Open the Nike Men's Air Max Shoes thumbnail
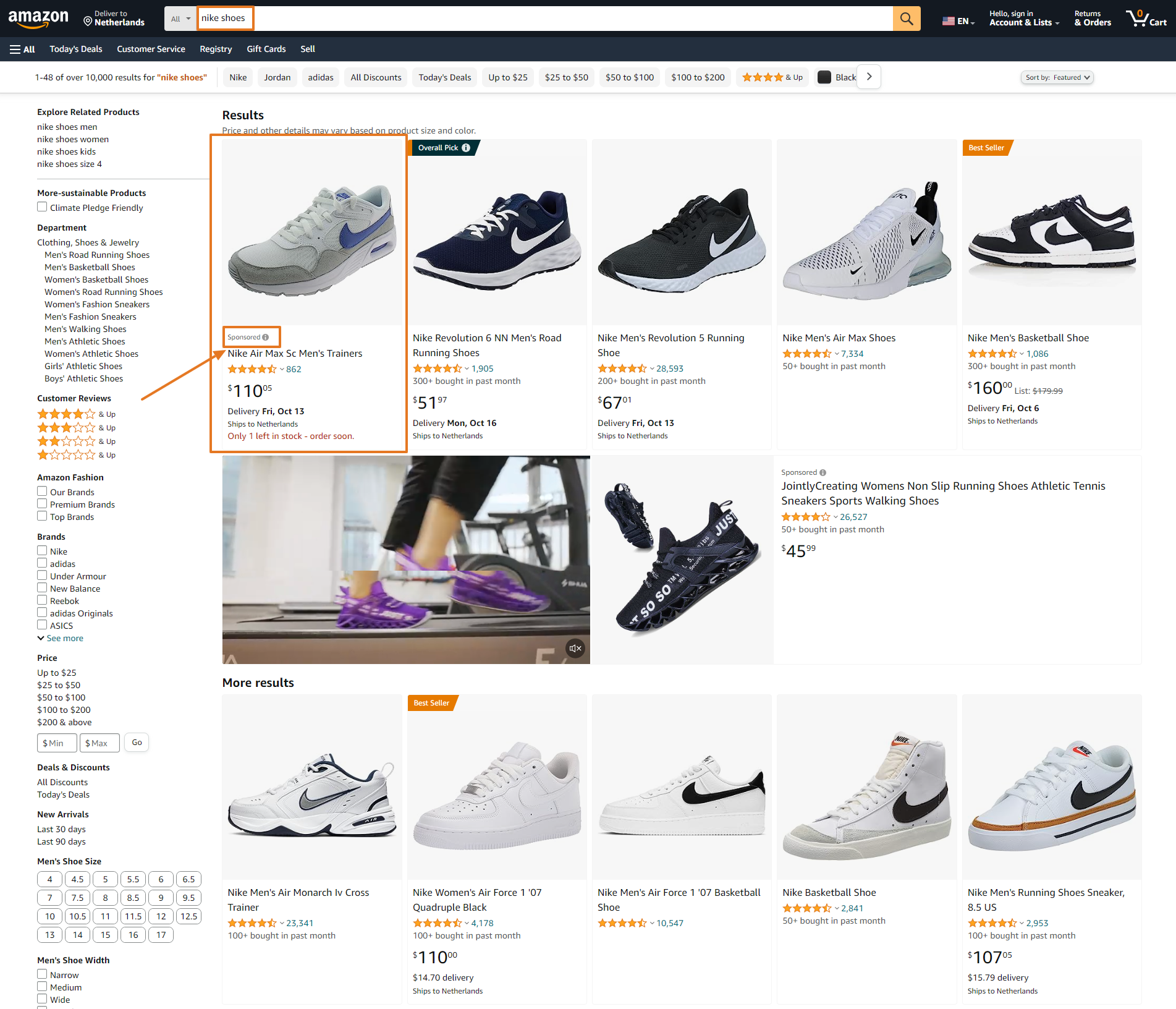 [866, 232]
